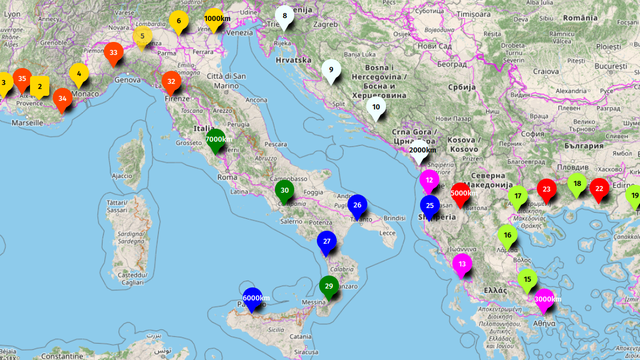Screen dimensions: 640x360
Task: Open the lime marker numbered 19
Action: point(633,198)
